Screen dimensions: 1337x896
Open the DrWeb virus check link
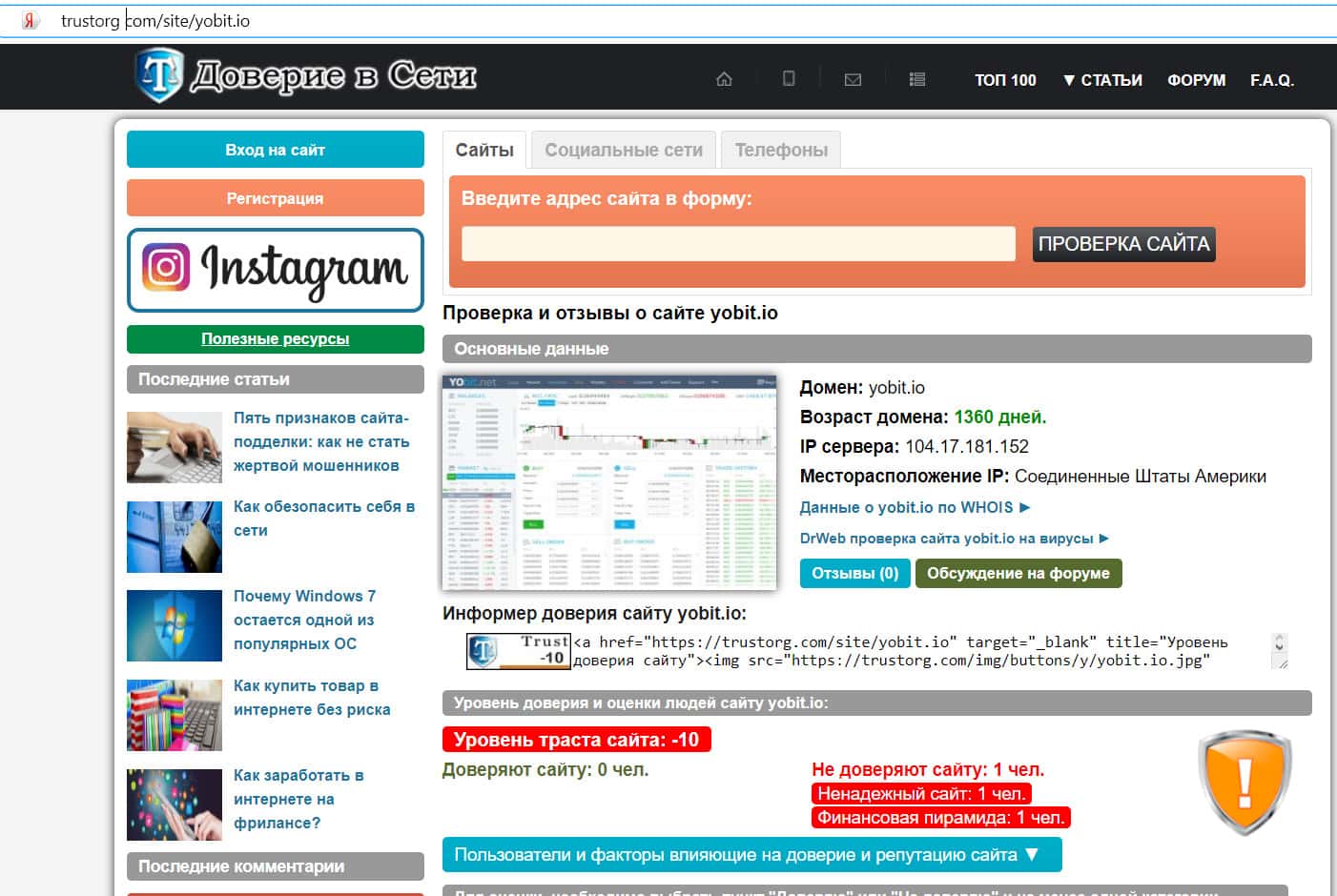pyautogui.click(x=955, y=539)
